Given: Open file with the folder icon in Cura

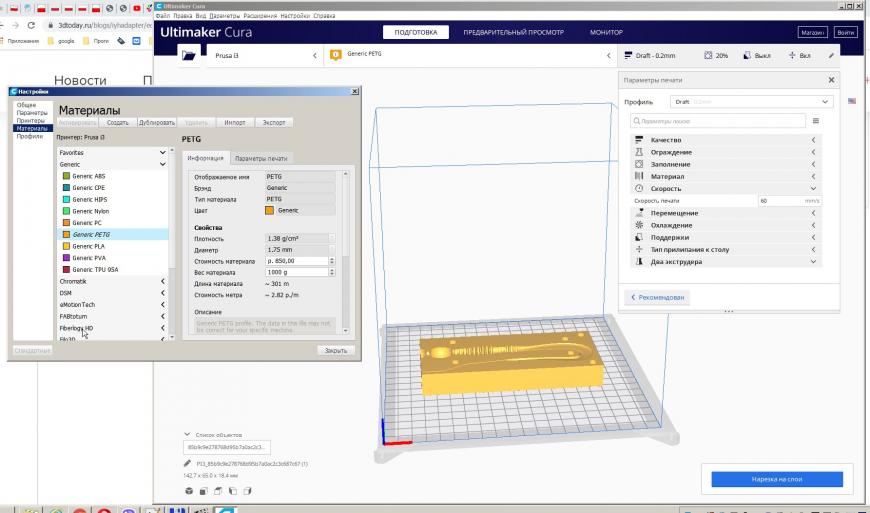Looking at the screenshot, I should pos(189,55).
